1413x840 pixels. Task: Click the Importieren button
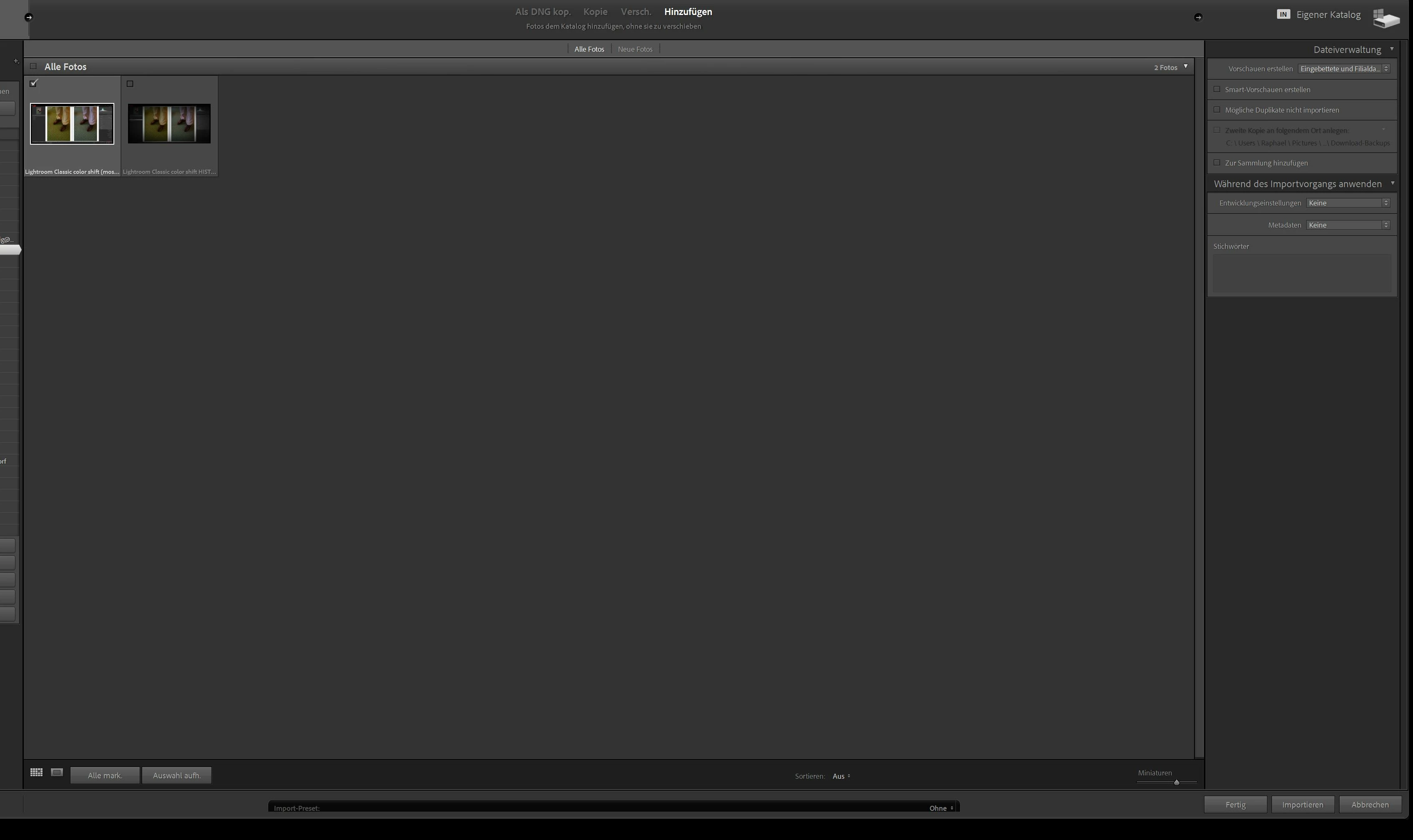[x=1302, y=804]
